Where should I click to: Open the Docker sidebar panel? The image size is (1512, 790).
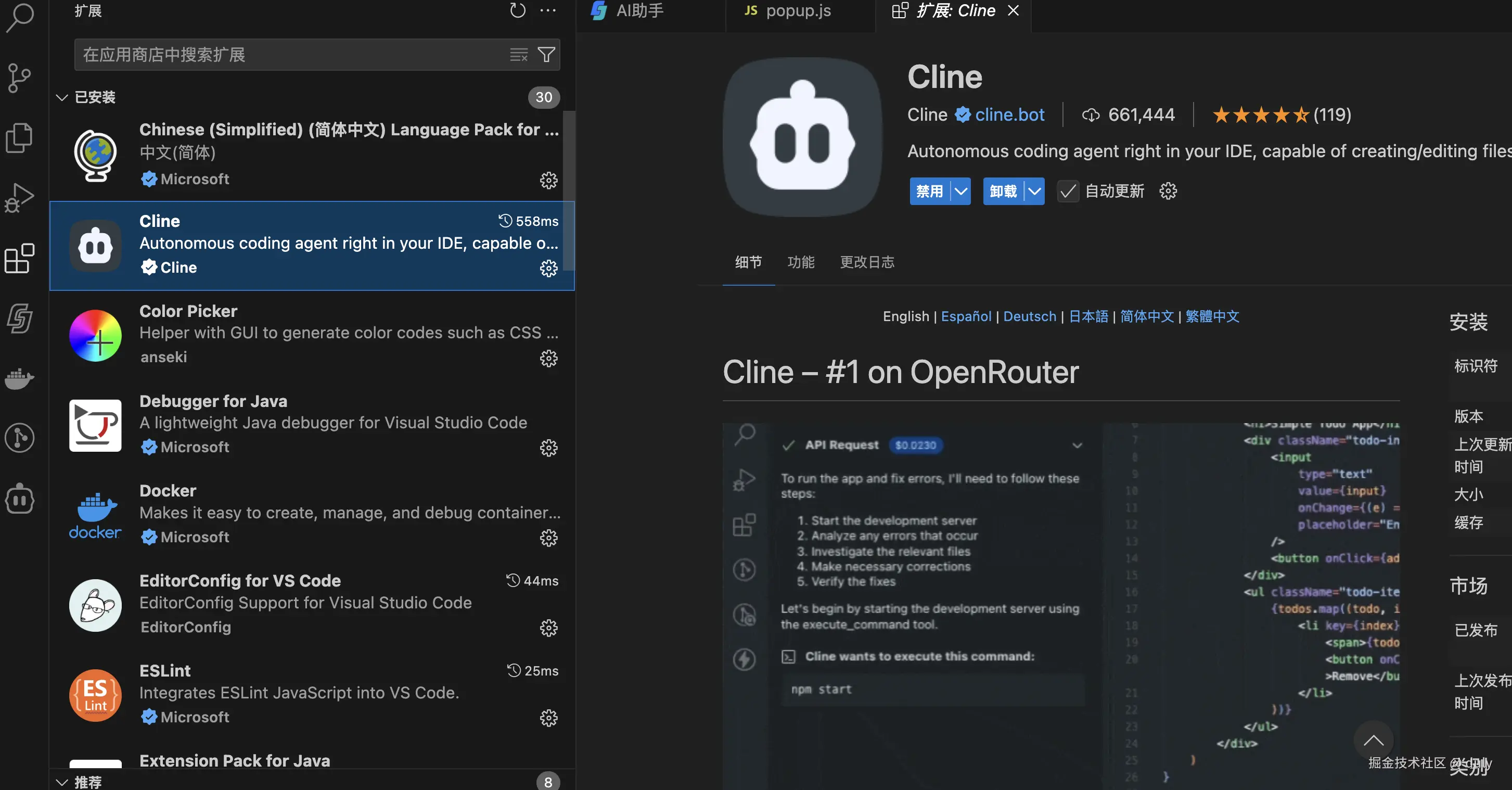click(x=19, y=378)
